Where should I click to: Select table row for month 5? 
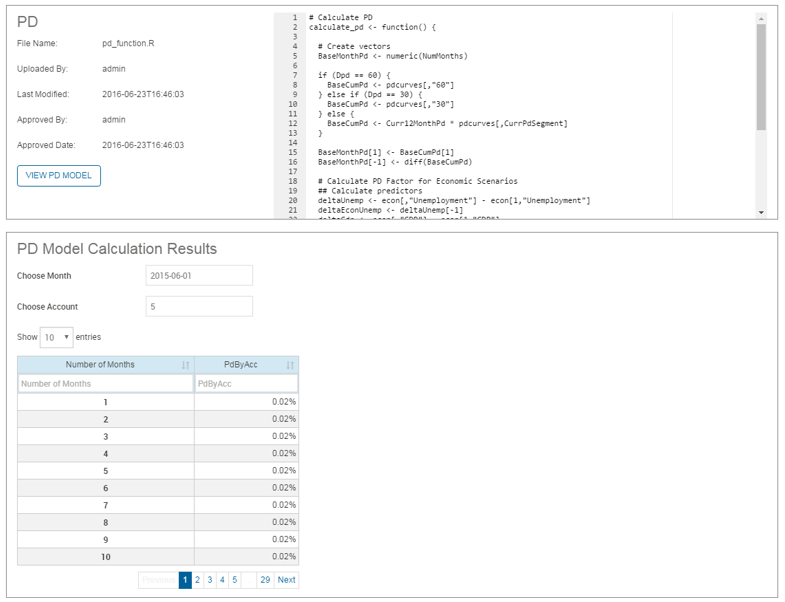pyautogui.click(x=157, y=471)
